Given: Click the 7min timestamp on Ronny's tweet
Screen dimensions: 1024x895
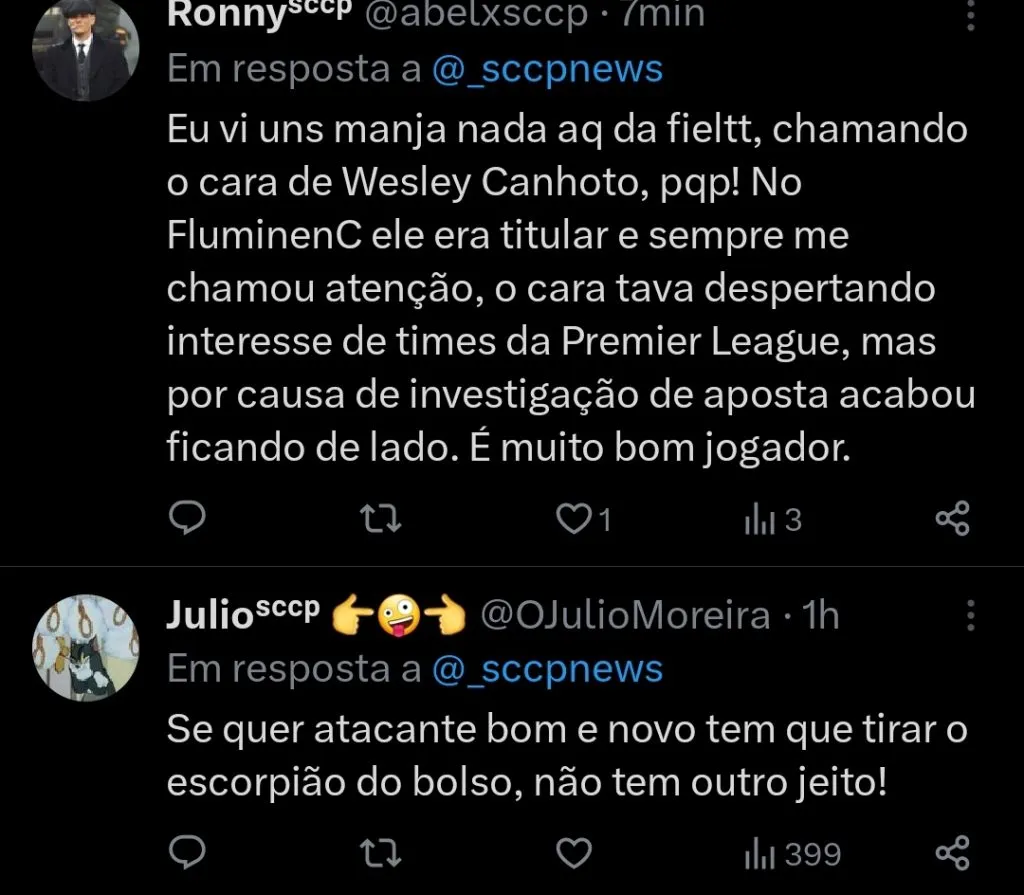Looking at the screenshot, I should [x=663, y=14].
